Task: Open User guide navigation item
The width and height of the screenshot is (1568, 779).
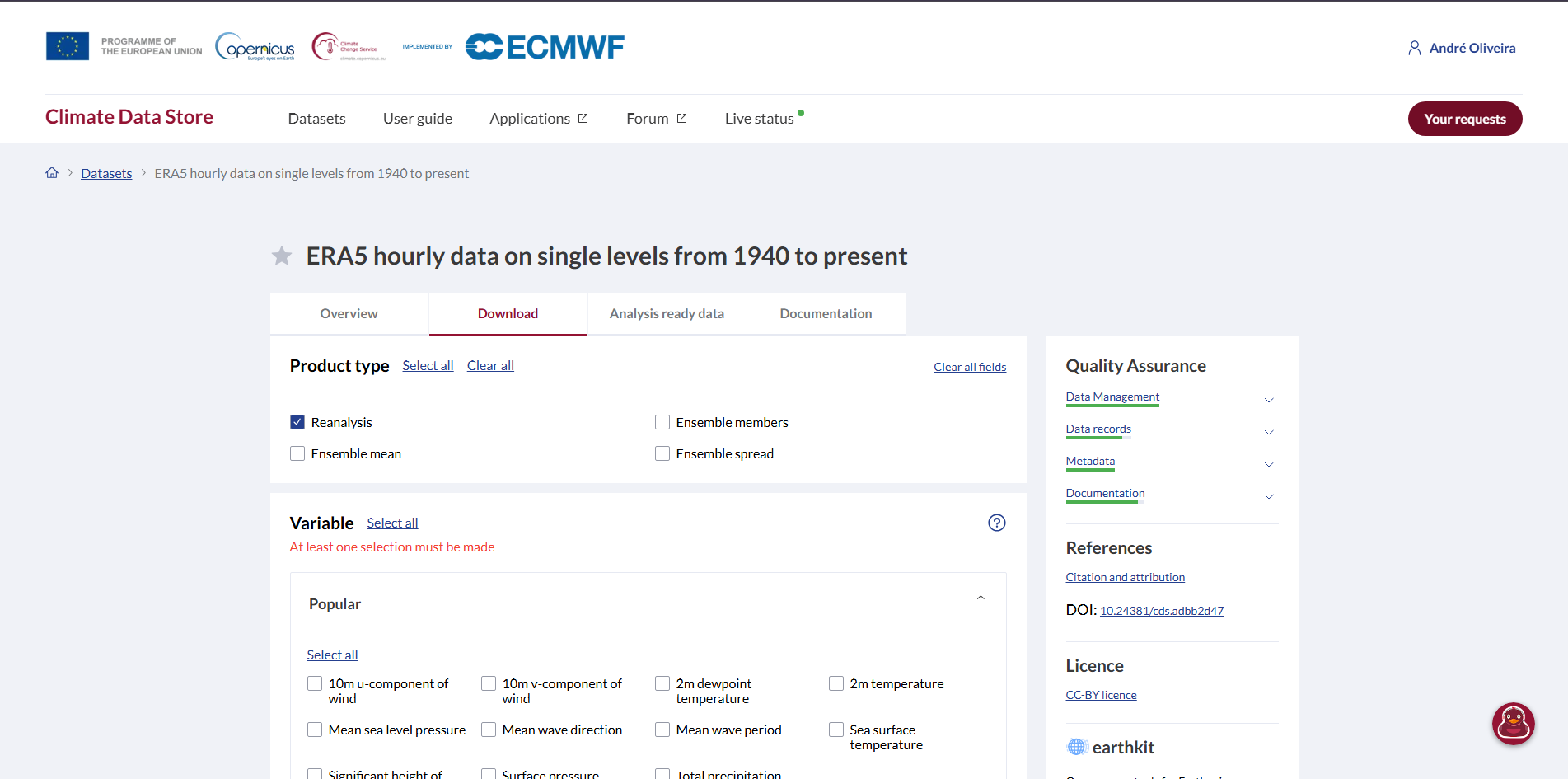Action: point(418,119)
